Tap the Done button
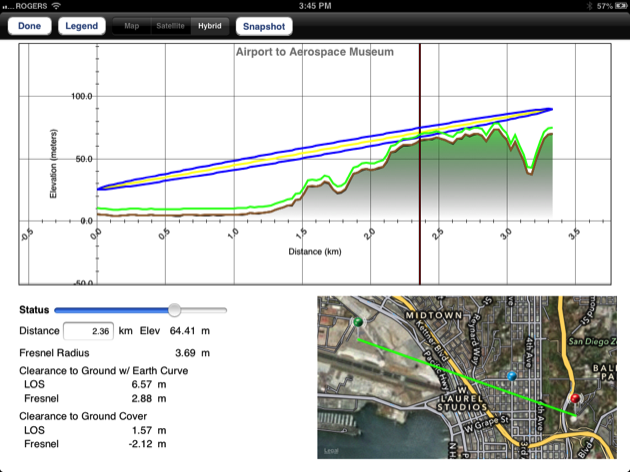 pos(29,26)
